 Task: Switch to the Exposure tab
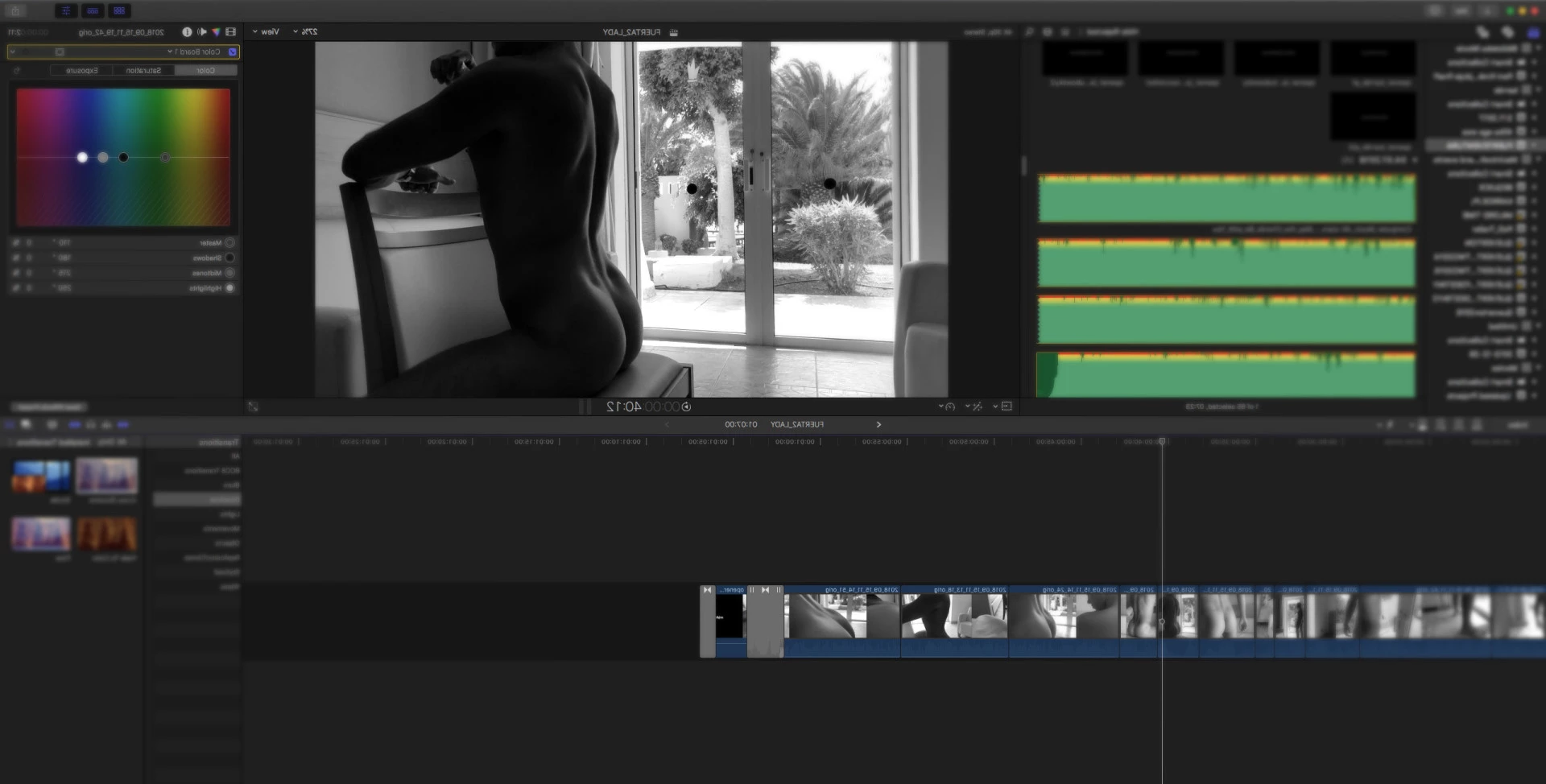pos(82,71)
